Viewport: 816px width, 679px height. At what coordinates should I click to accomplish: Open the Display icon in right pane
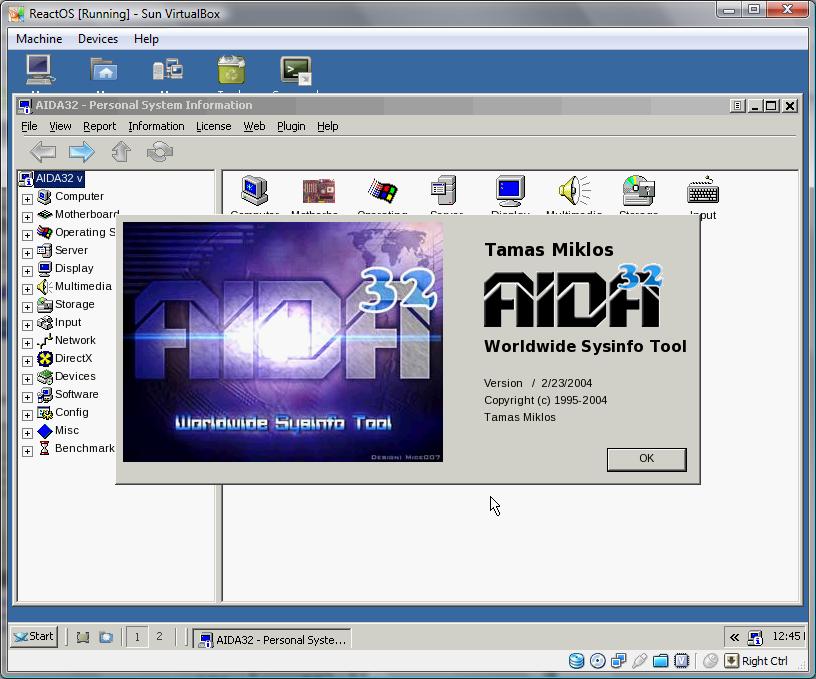pyautogui.click(x=510, y=193)
